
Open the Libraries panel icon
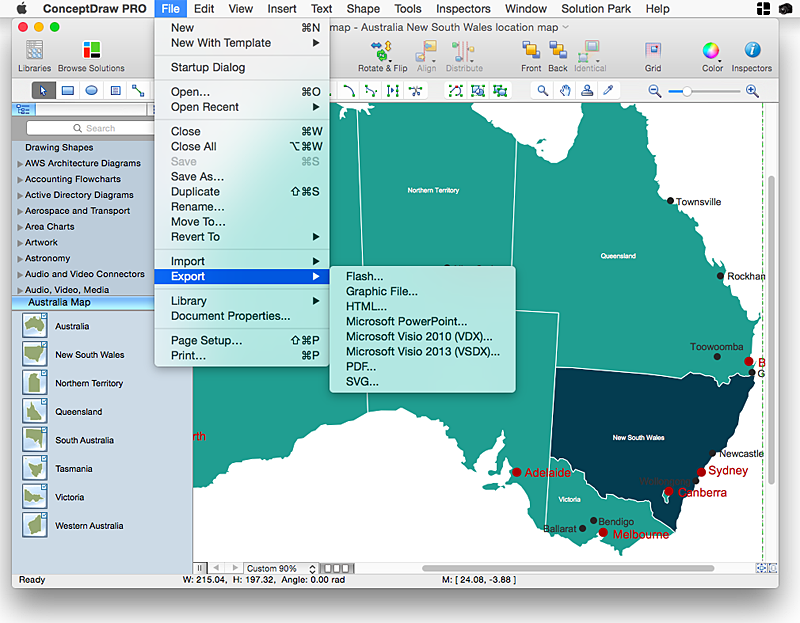[34, 52]
